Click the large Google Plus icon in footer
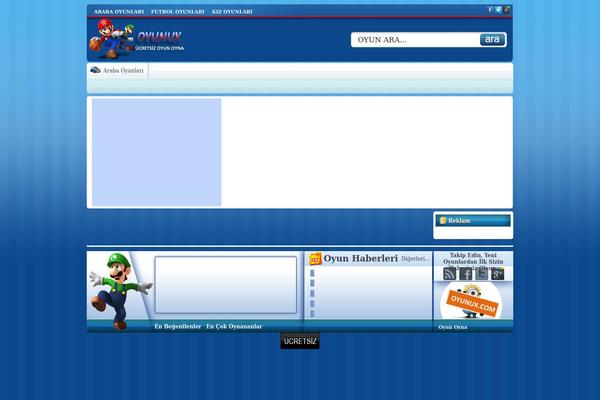600x400 pixels. coord(497,274)
